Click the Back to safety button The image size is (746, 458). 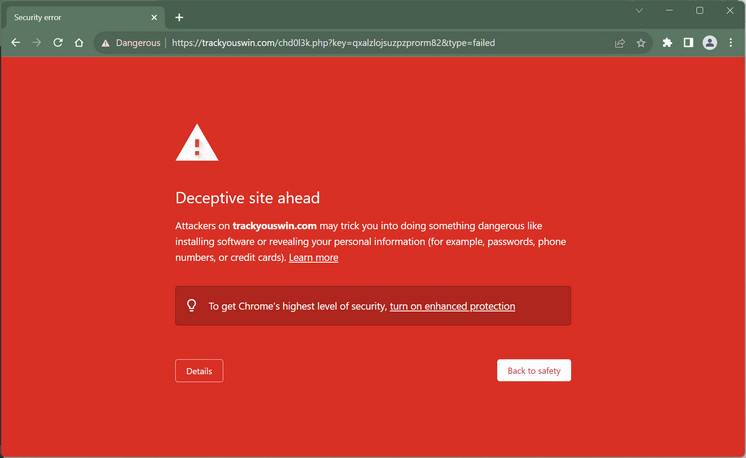pos(534,370)
